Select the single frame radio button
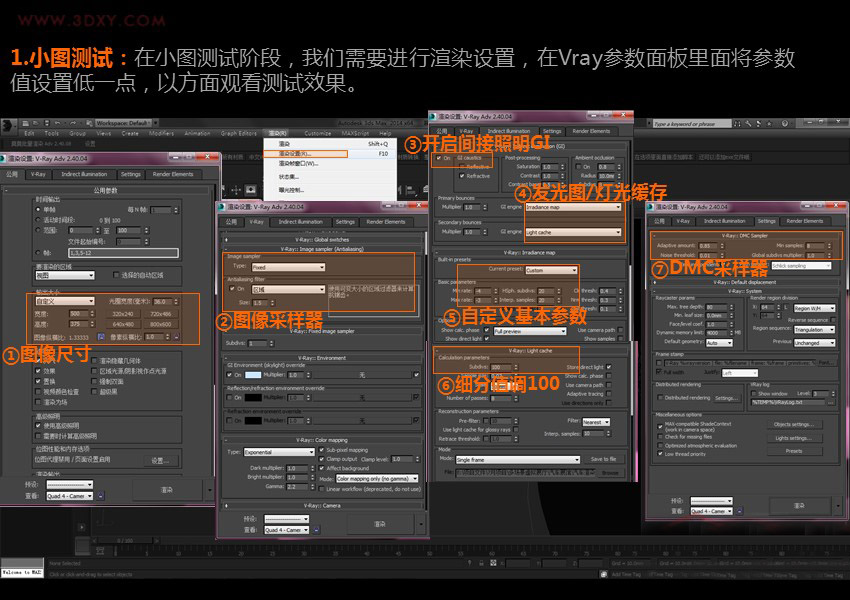The height and width of the screenshot is (600, 850). [x=38, y=210]
